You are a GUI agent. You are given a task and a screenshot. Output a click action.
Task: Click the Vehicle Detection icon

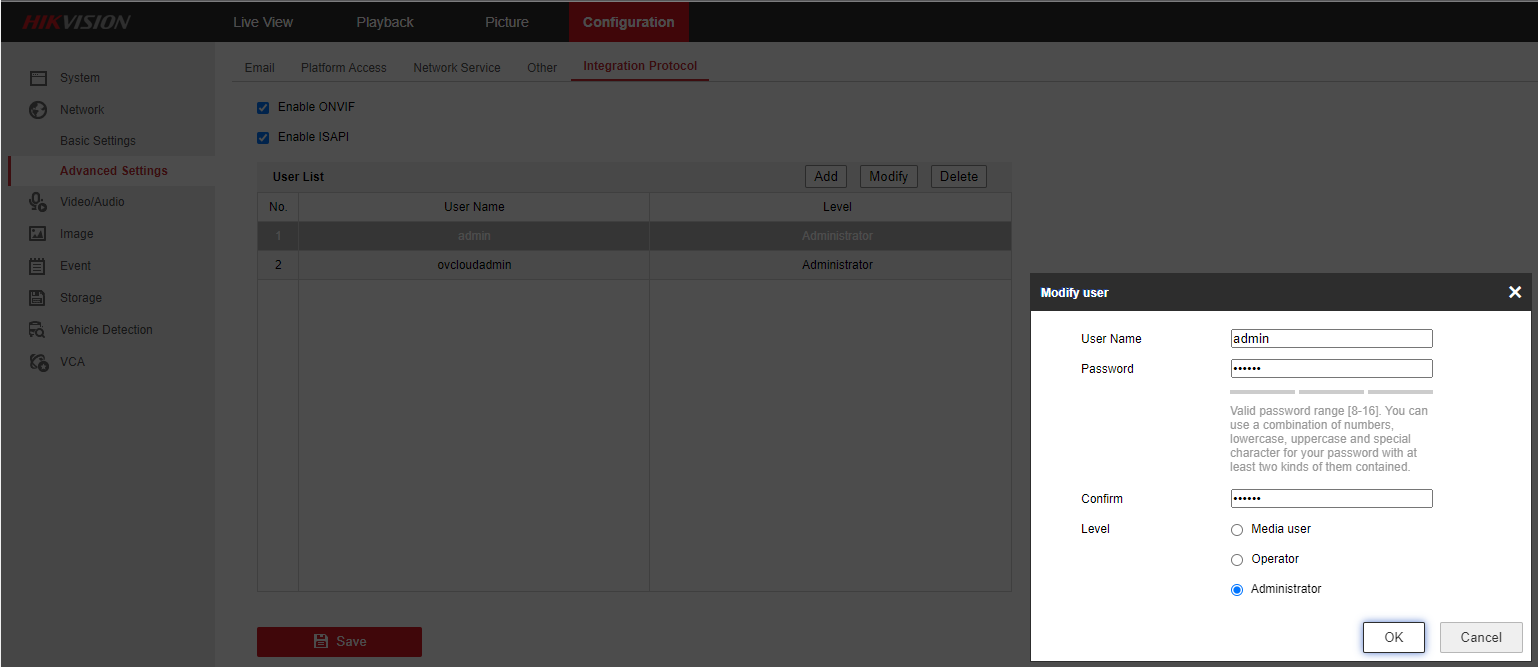point(38,330)
